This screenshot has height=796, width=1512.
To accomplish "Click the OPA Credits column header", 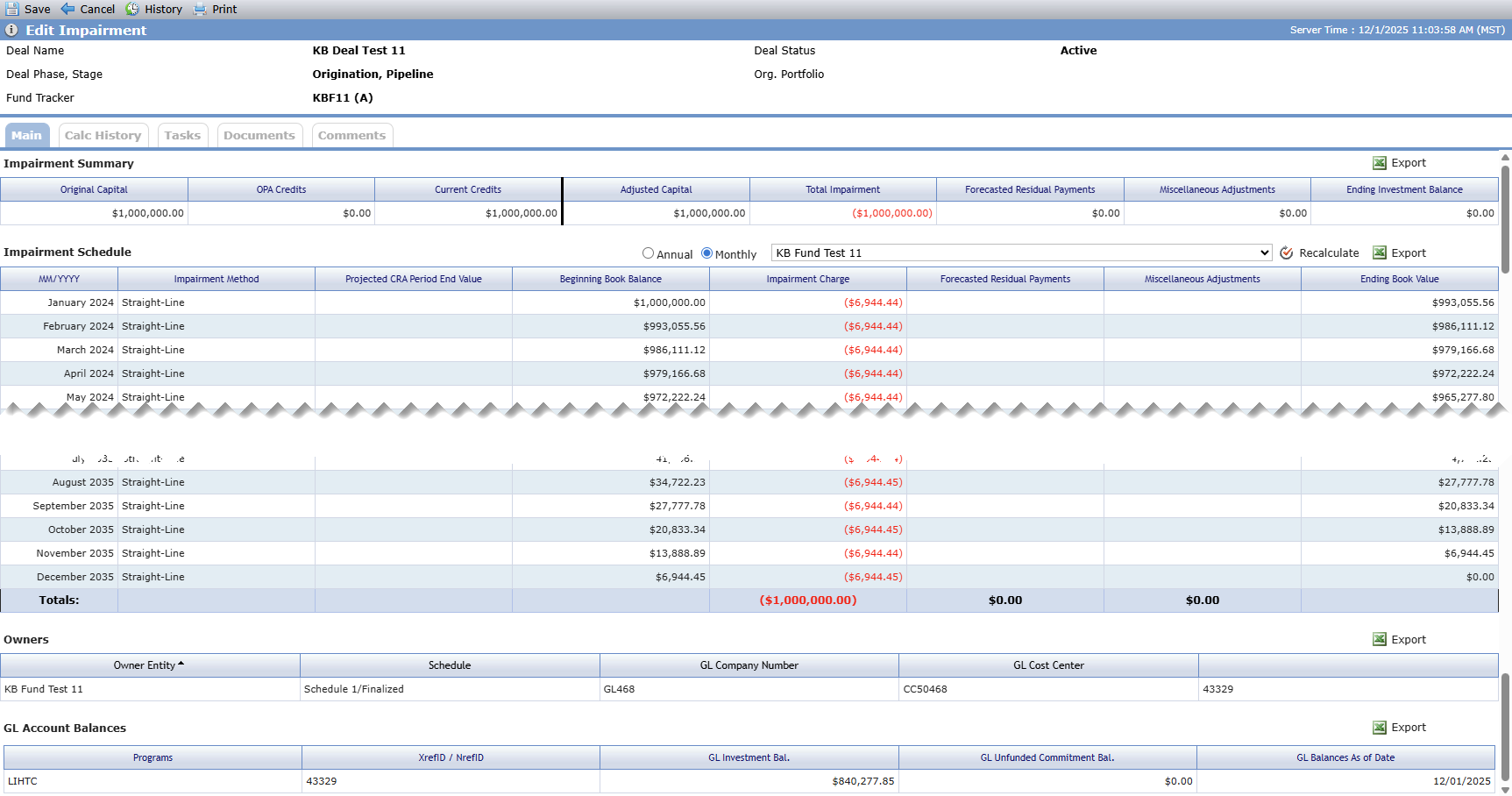I will [281, 189].
